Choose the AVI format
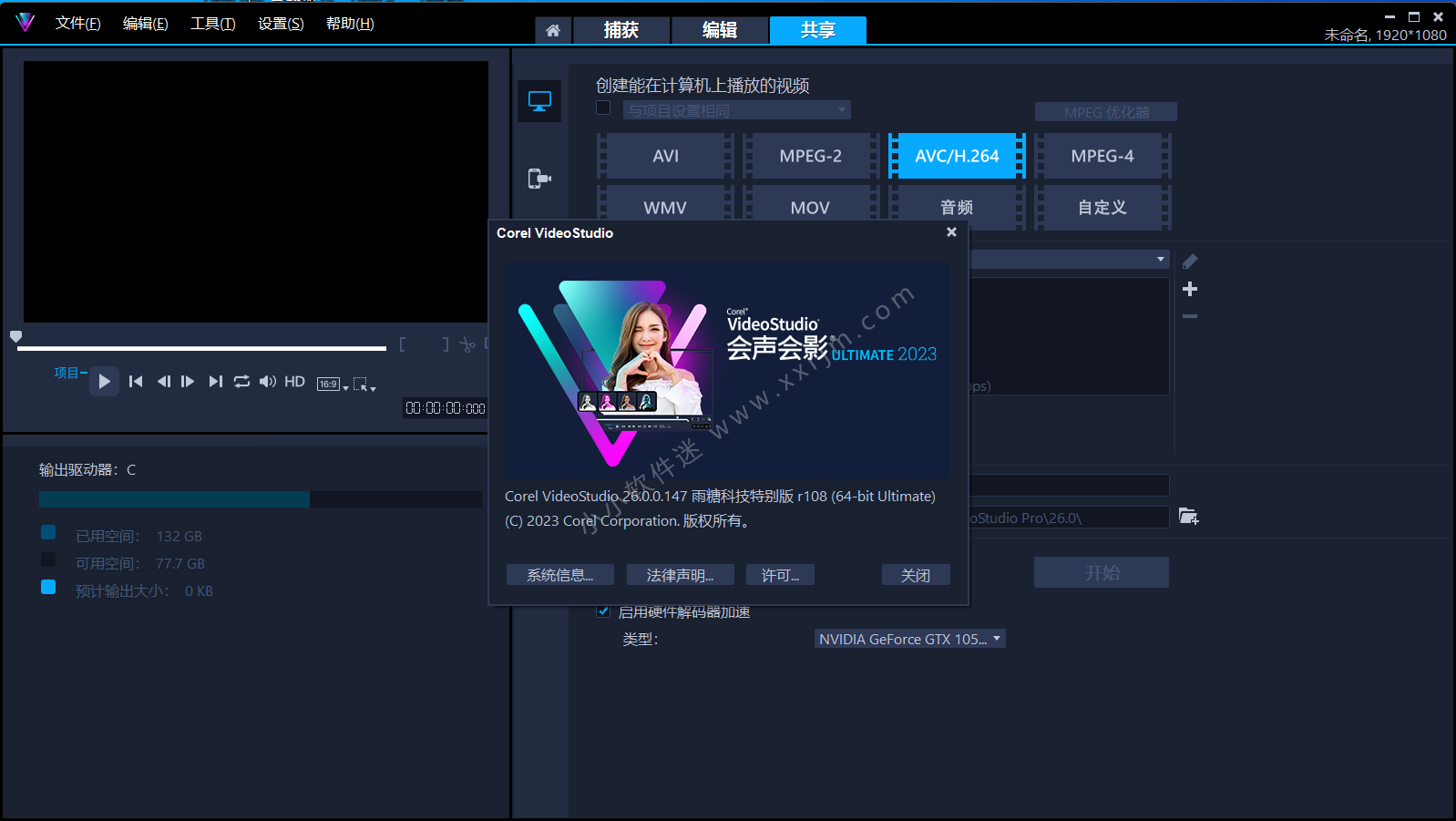 (x=665, y=156)
